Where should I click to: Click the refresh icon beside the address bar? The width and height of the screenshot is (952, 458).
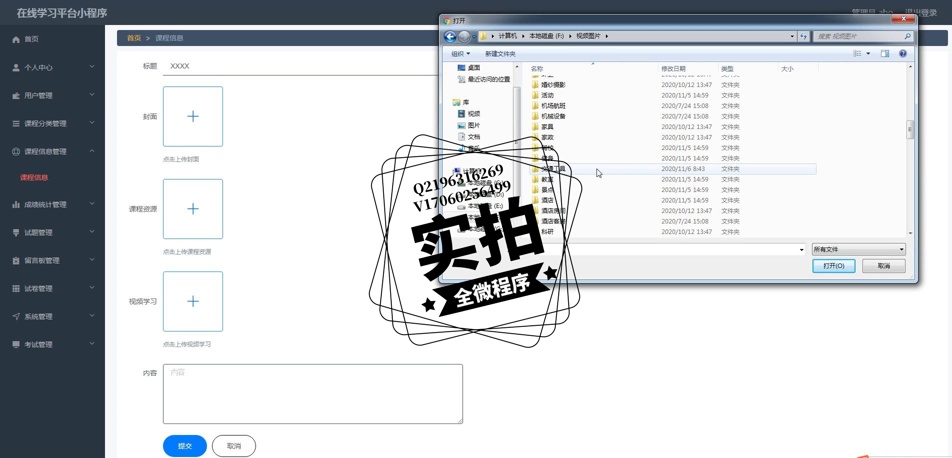pos(803,36)
